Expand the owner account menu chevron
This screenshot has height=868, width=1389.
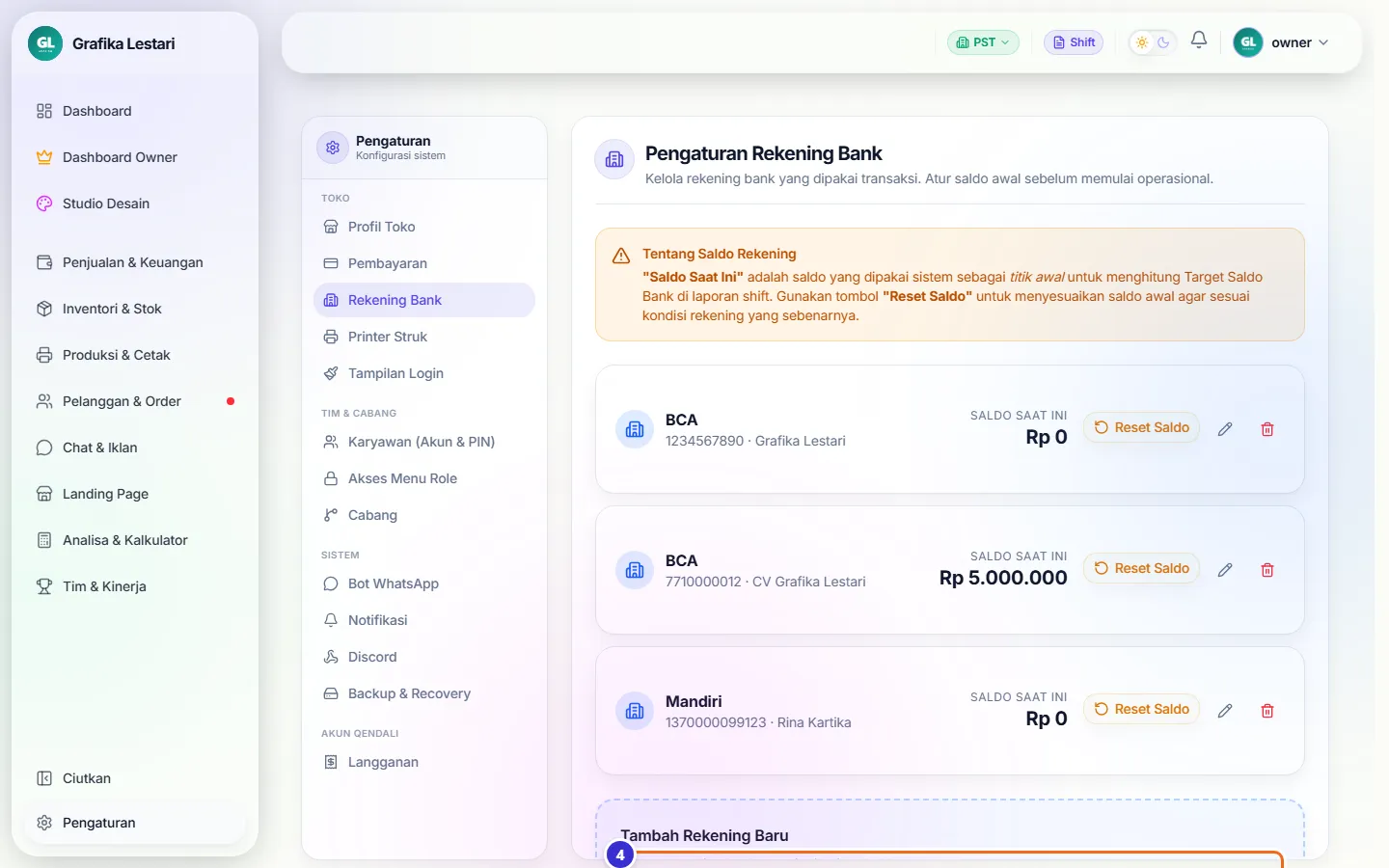pyautogui.click(x=1323, y=42)
